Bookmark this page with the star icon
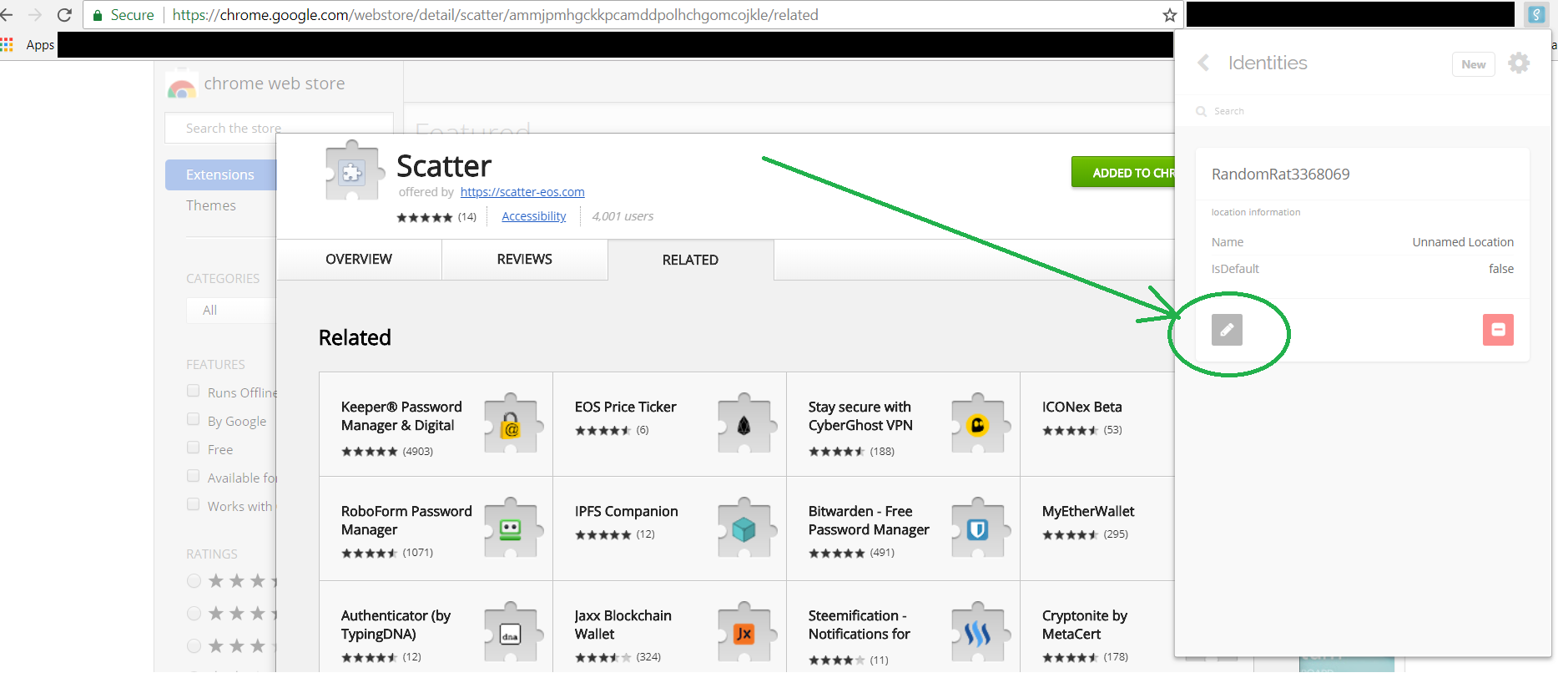The image size is (1568, 683). 1169,15
